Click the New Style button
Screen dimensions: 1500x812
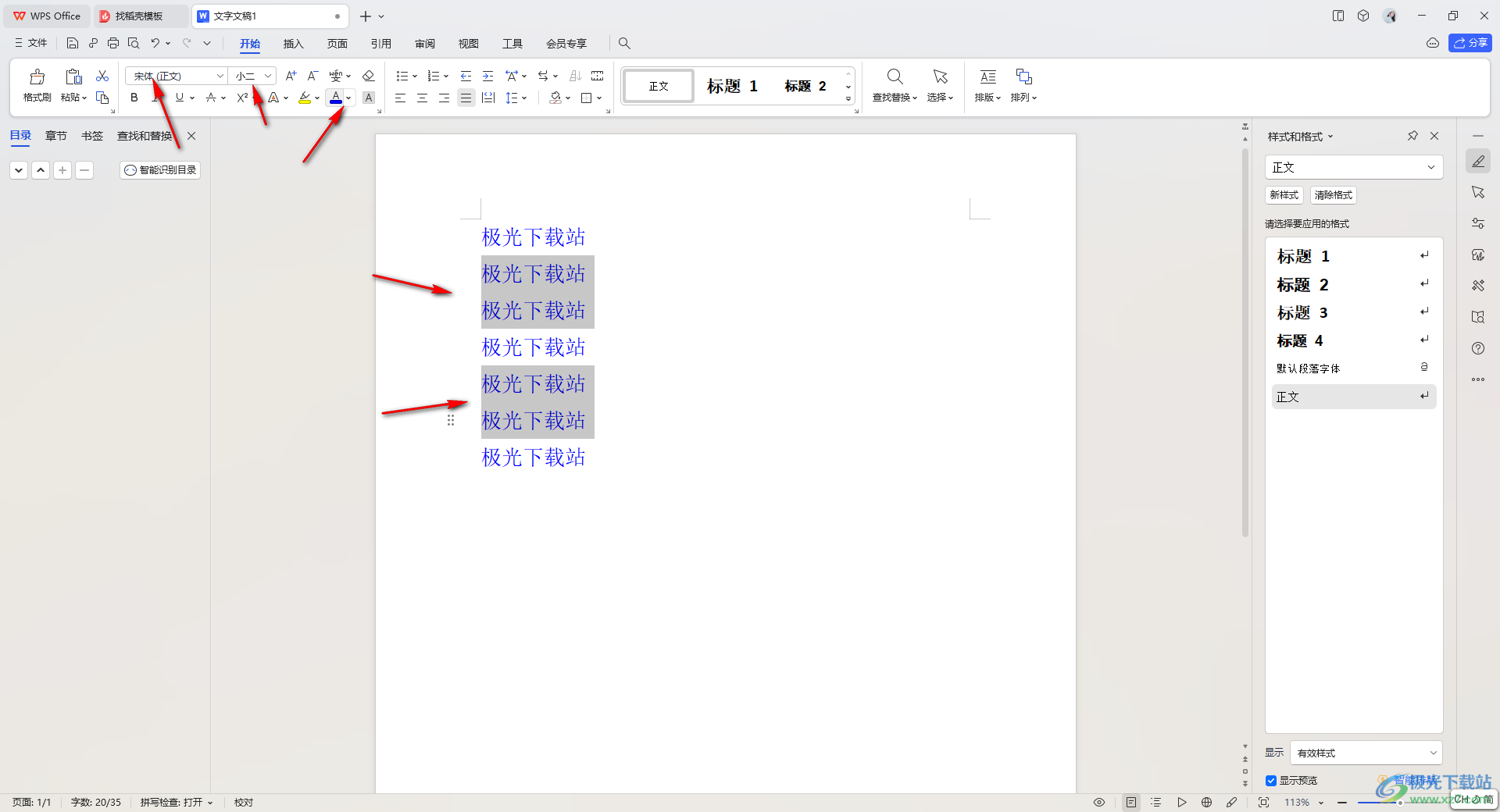pos(1284,195)
